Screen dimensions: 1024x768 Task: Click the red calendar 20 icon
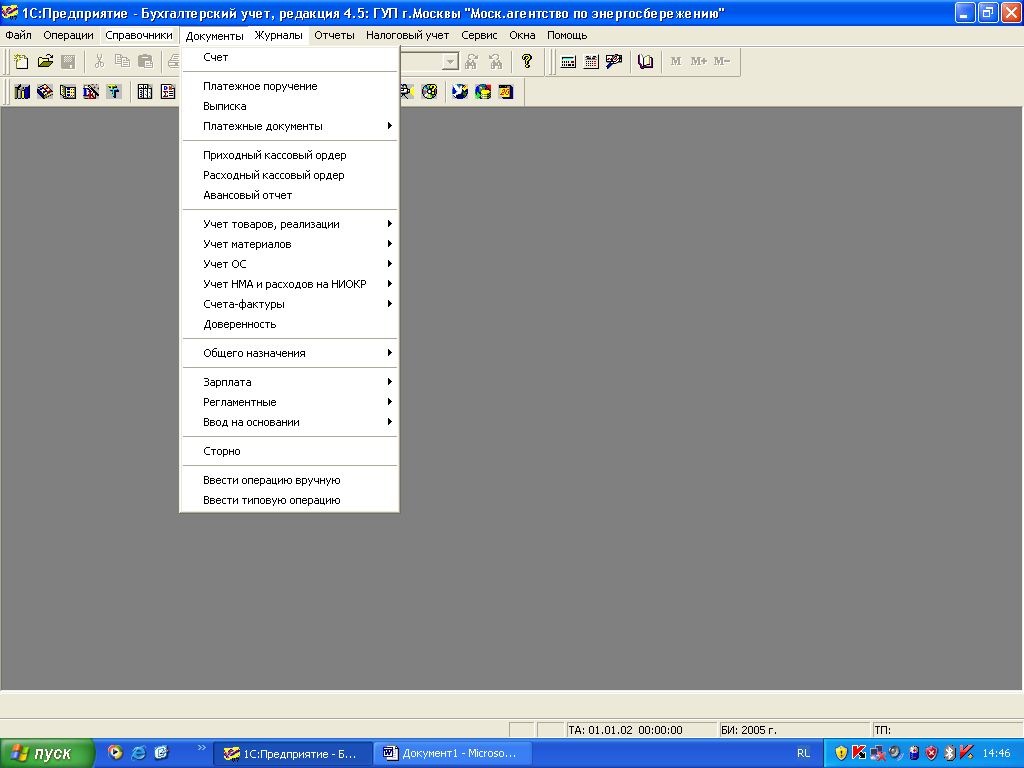tap(505, 92)
